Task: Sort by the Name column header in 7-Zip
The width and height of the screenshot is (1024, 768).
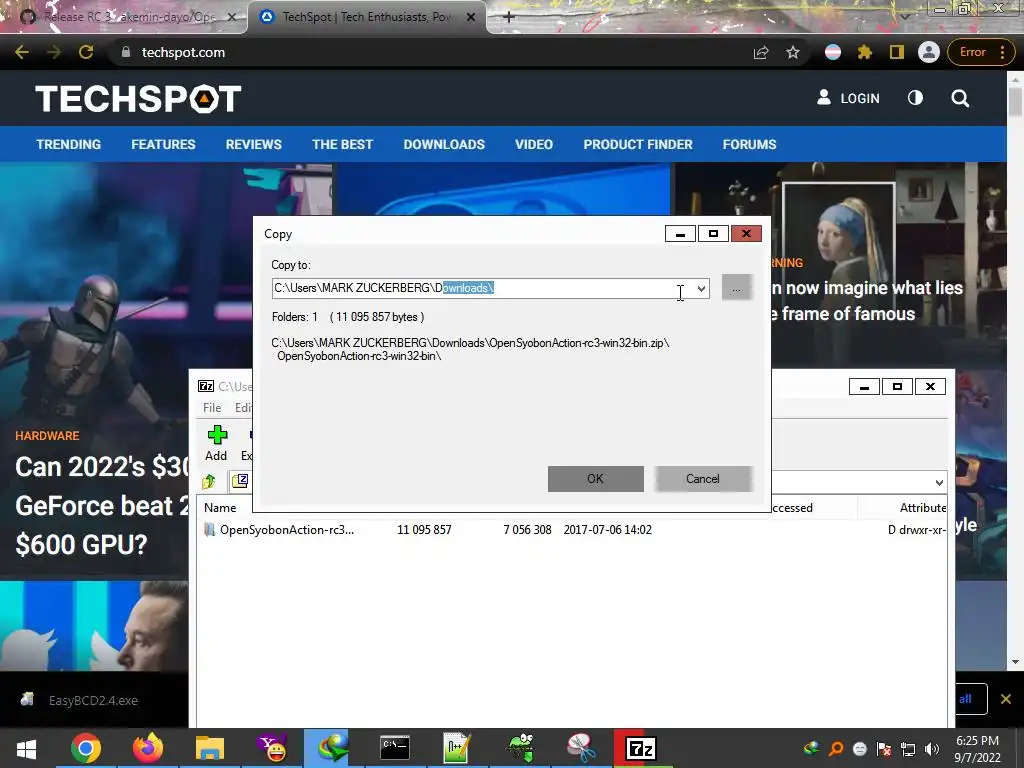Action: 220,507
